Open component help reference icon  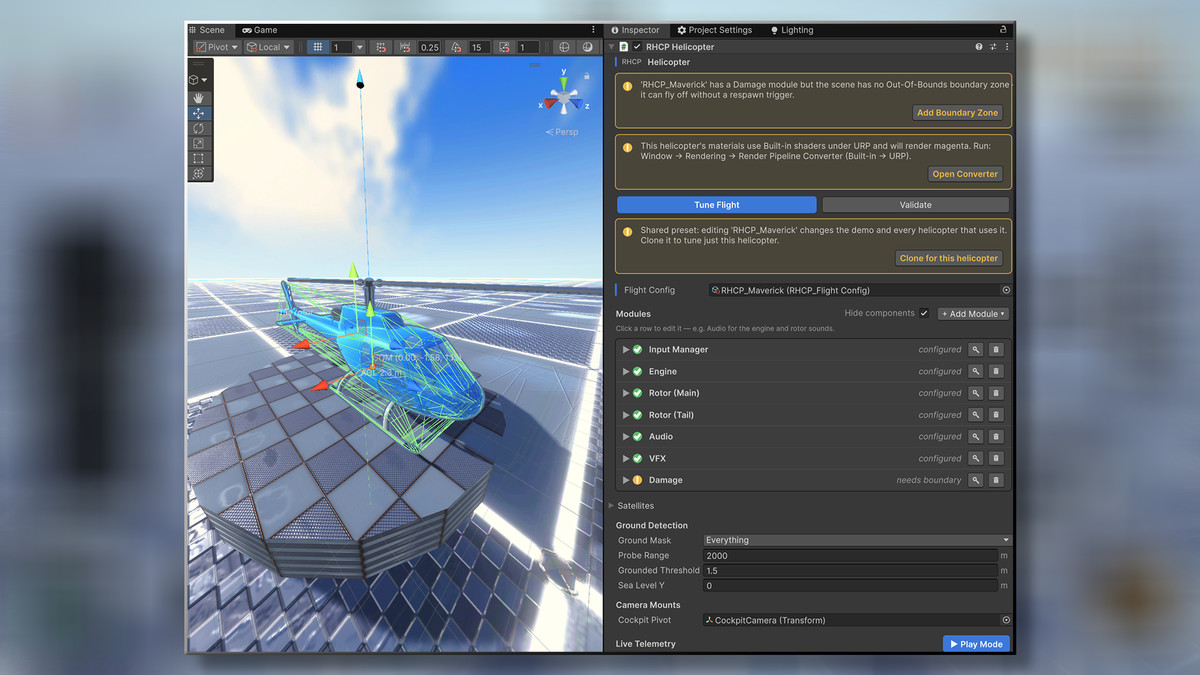[979, 47]
